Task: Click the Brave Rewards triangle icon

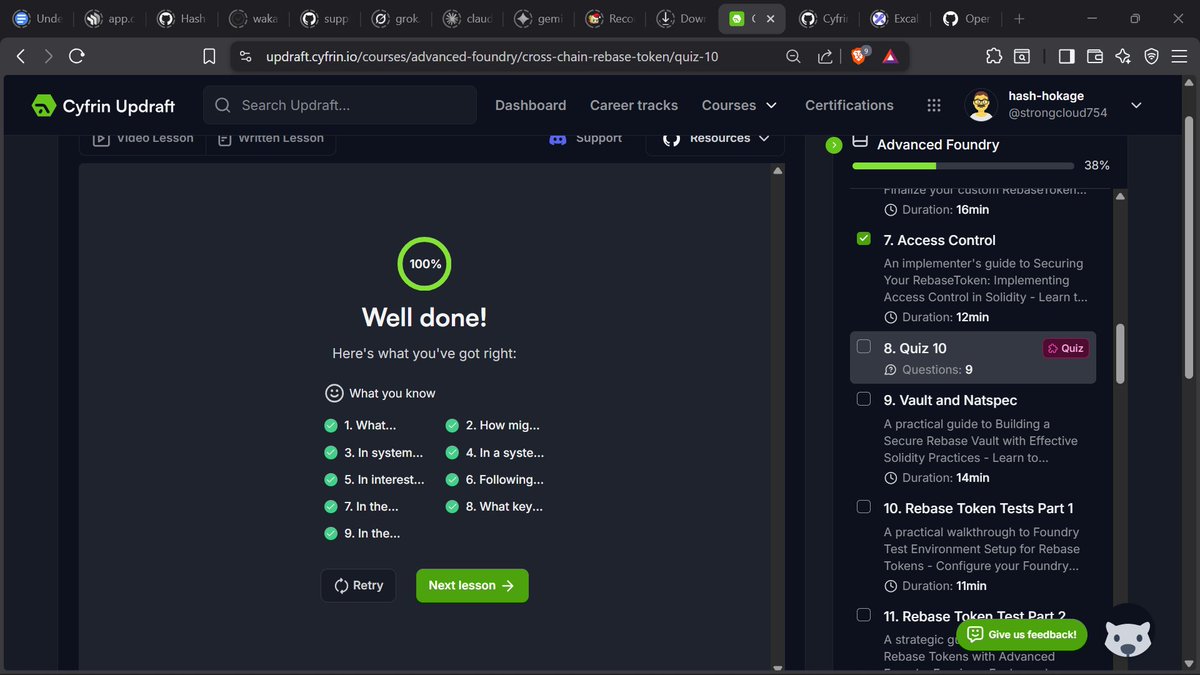Action: coord(889,57)
